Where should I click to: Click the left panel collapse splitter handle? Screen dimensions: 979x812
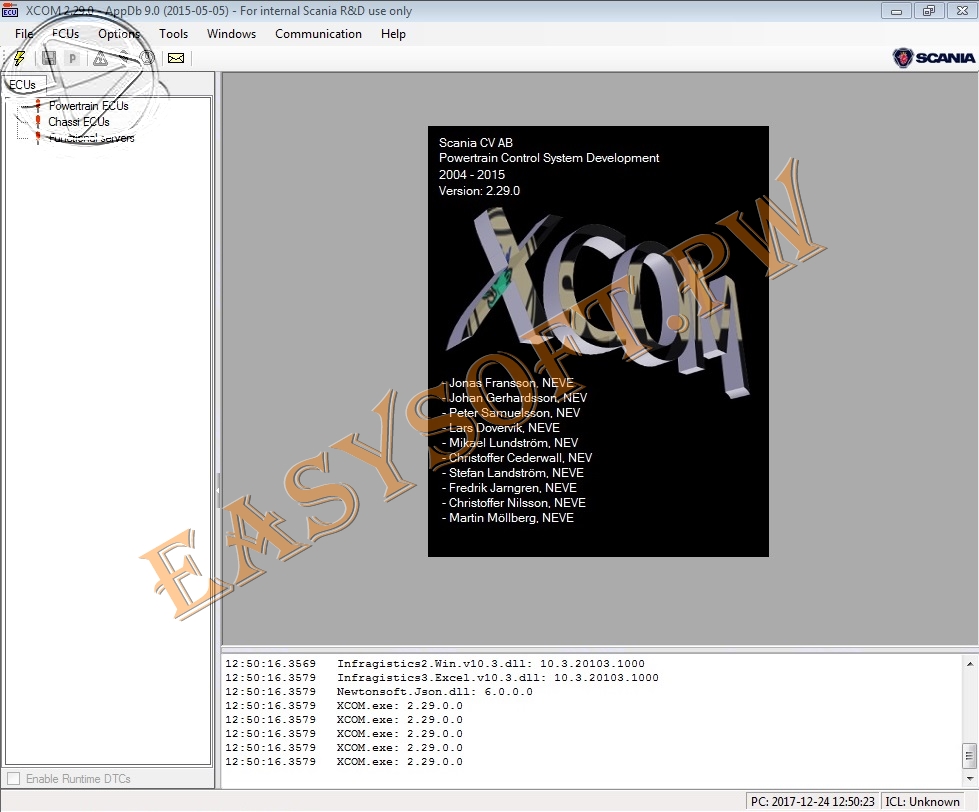tap(219, 492)
